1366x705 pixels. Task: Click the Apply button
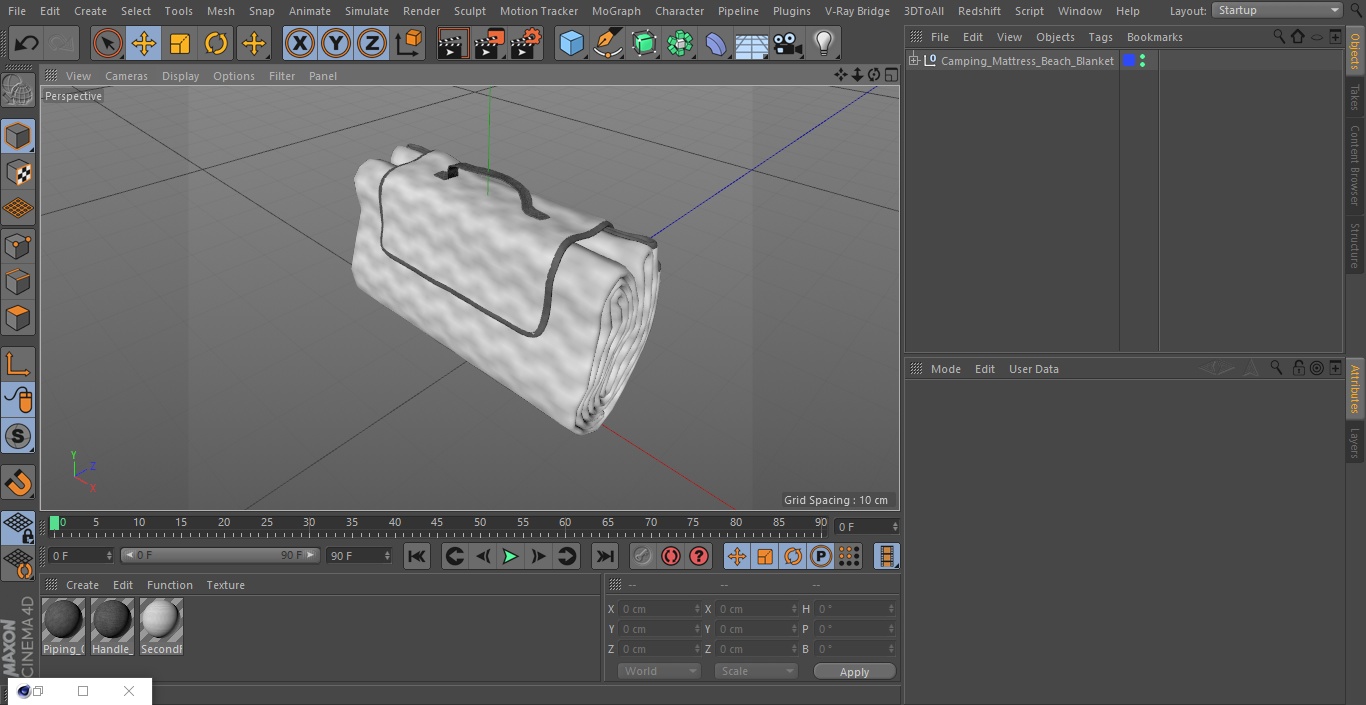click(854, 672)
